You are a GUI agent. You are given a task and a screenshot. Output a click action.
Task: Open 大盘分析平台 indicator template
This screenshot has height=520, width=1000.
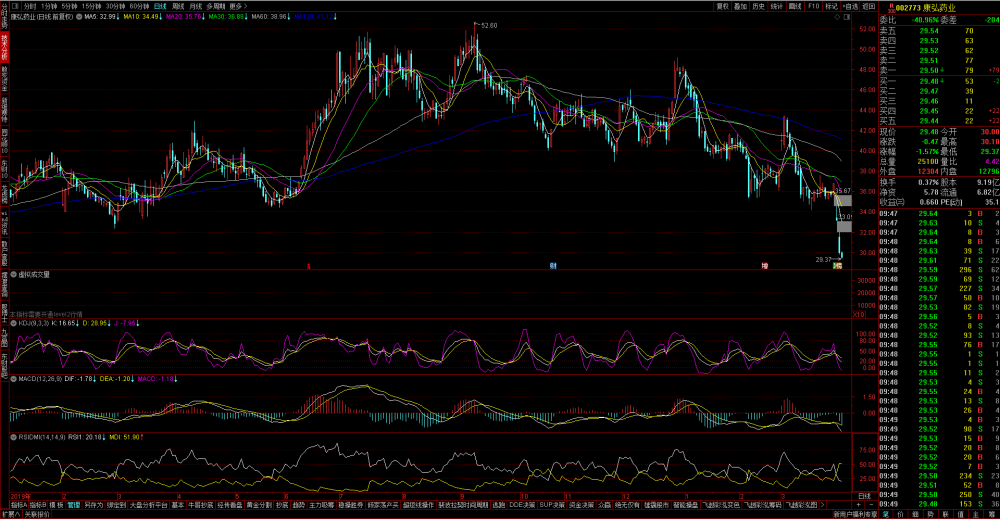point(149,505)
